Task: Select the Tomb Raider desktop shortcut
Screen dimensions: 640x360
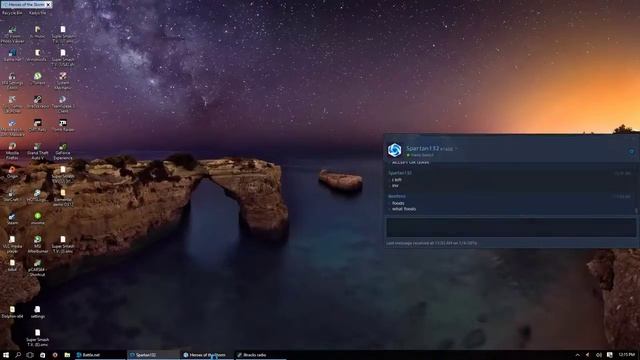Action: 63,125
